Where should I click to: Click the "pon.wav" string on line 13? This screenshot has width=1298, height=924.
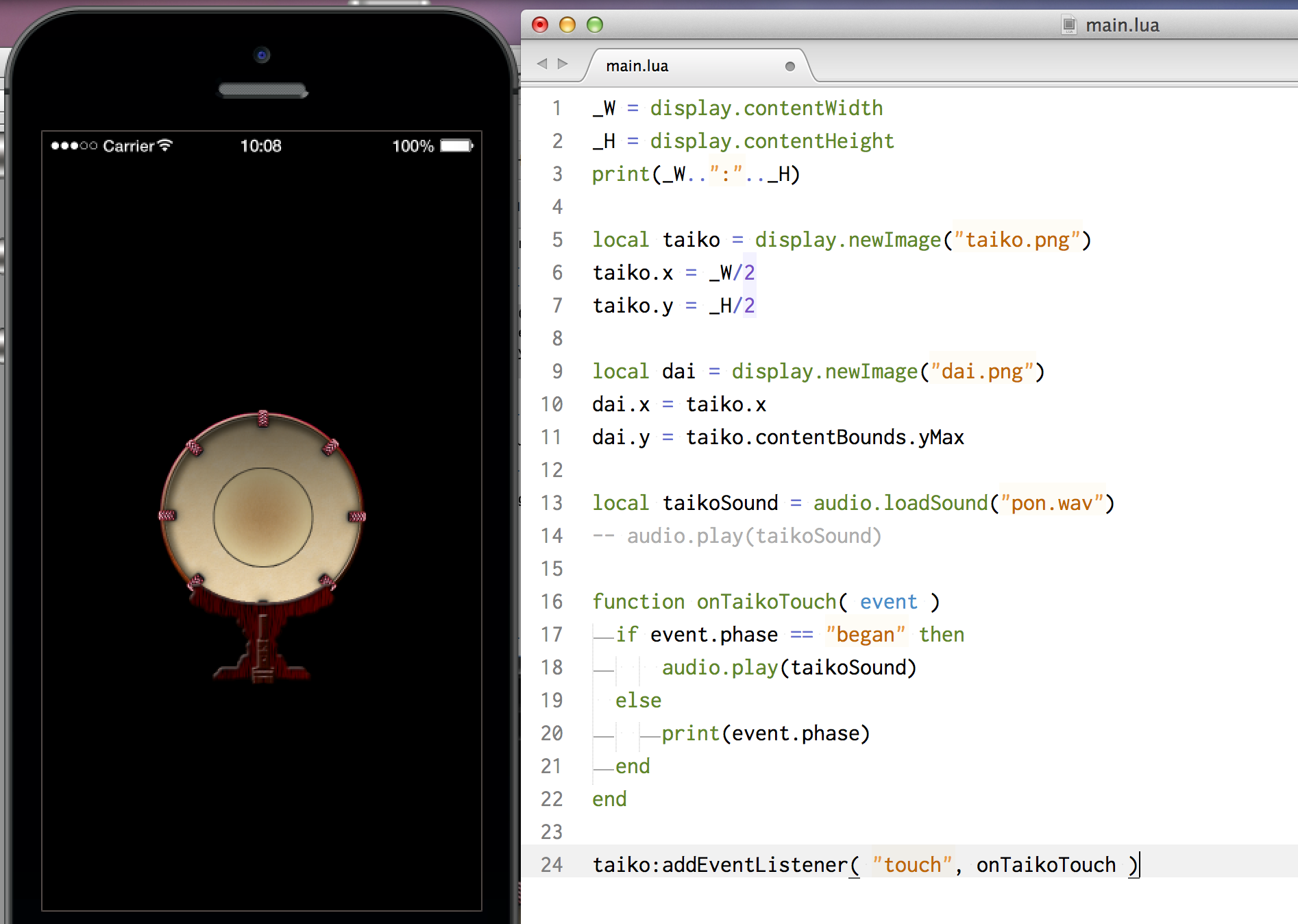tap(1052, 503)
